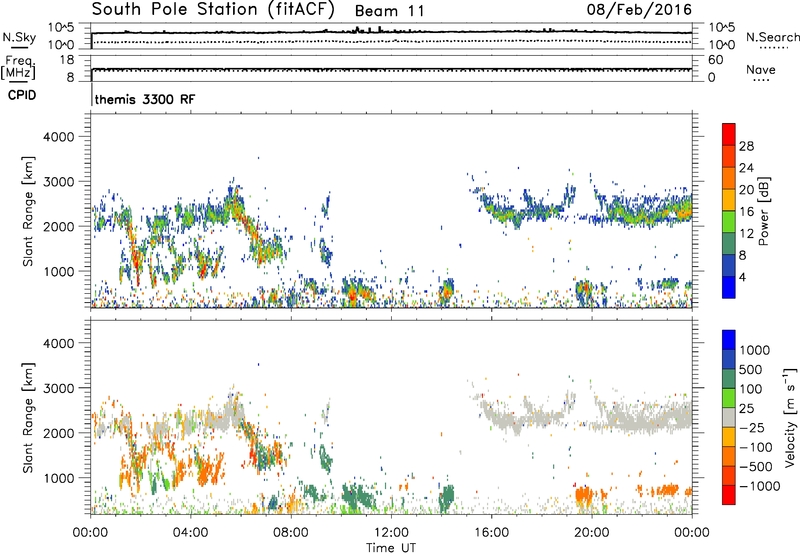Image resolution: width=800 pixels, height=554 pixels.
Task: Click the 'Freq. [MHz]' axis label
Action: 20,68
